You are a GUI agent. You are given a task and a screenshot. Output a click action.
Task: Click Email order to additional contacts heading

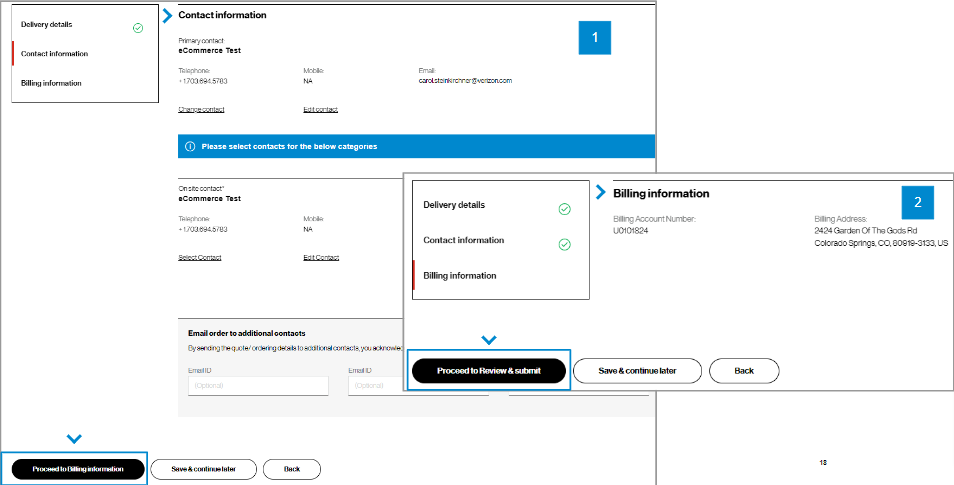[247, 333]
